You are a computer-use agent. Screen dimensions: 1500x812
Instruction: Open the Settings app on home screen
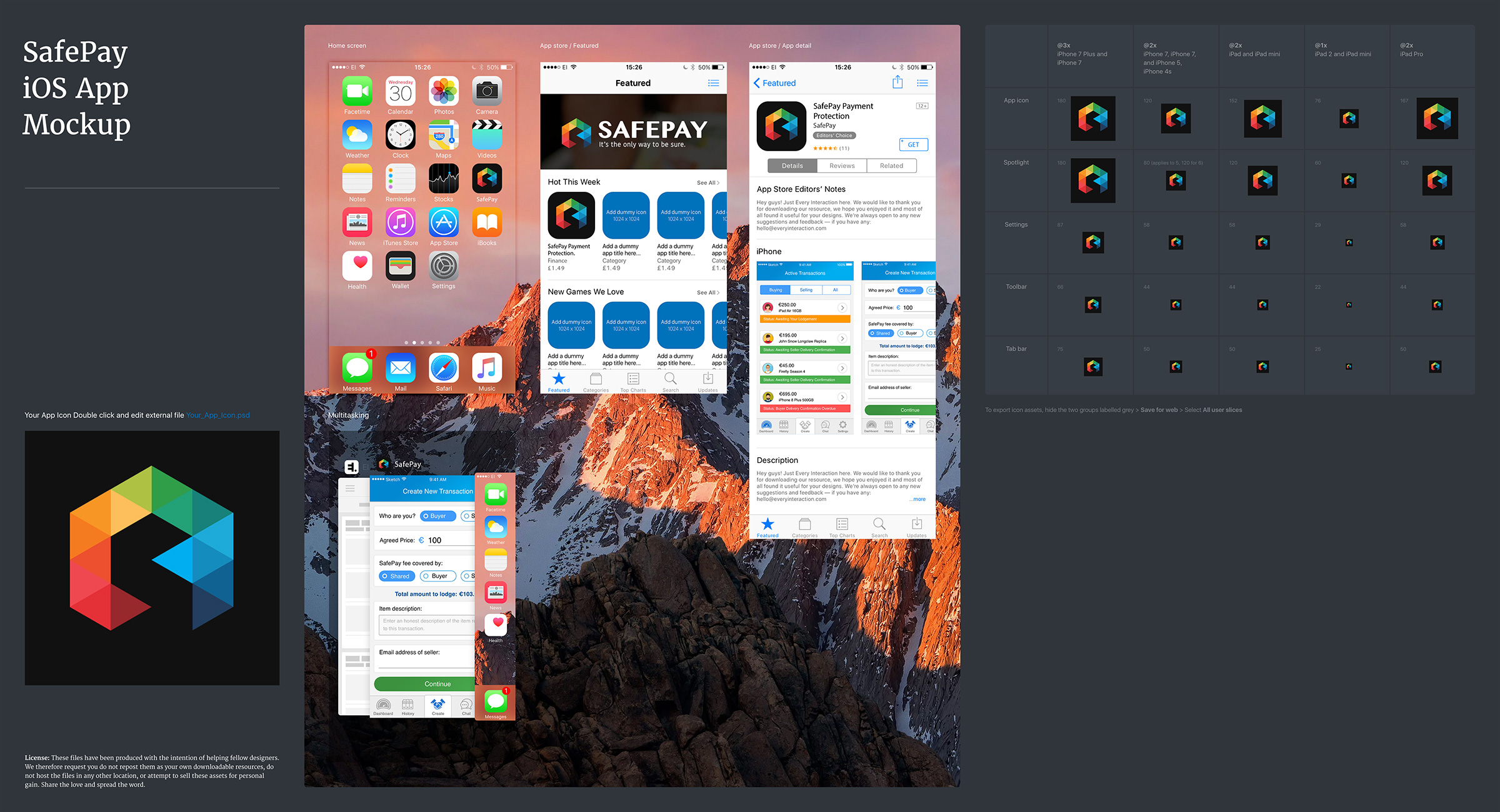444,266
